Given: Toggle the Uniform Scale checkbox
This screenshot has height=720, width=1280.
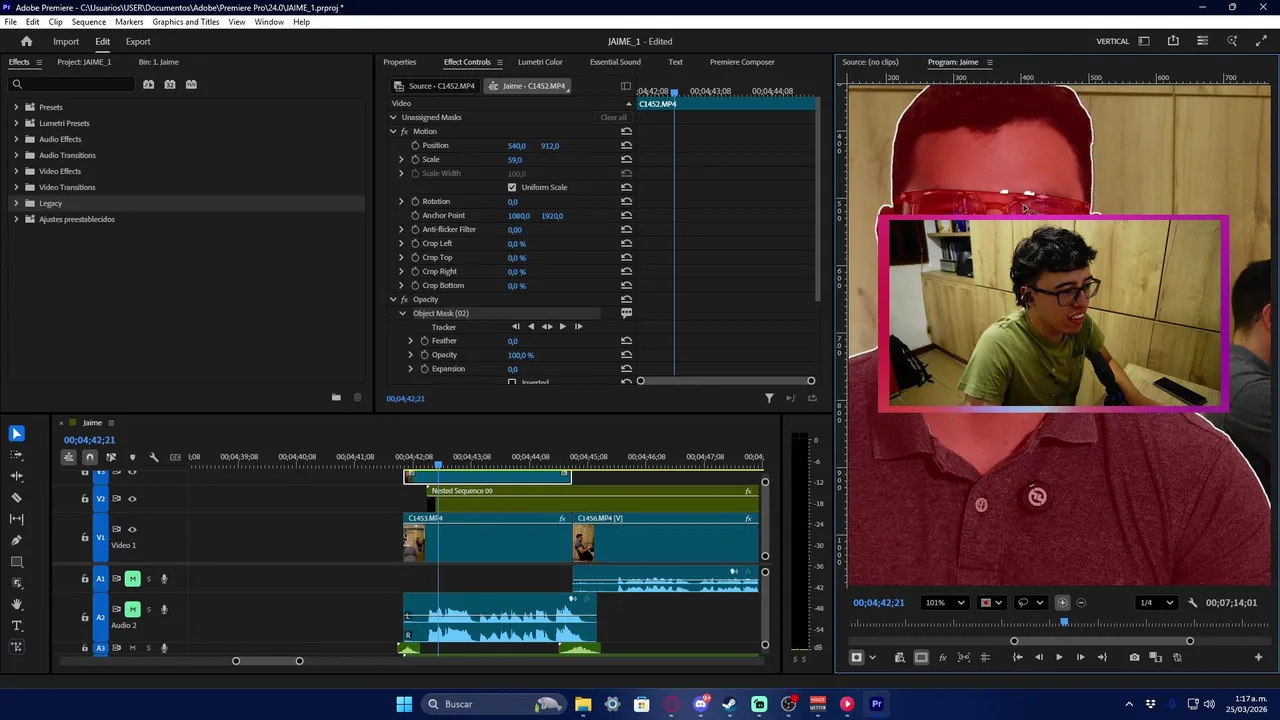Looking at the screenshot, I should click(512, 188).
